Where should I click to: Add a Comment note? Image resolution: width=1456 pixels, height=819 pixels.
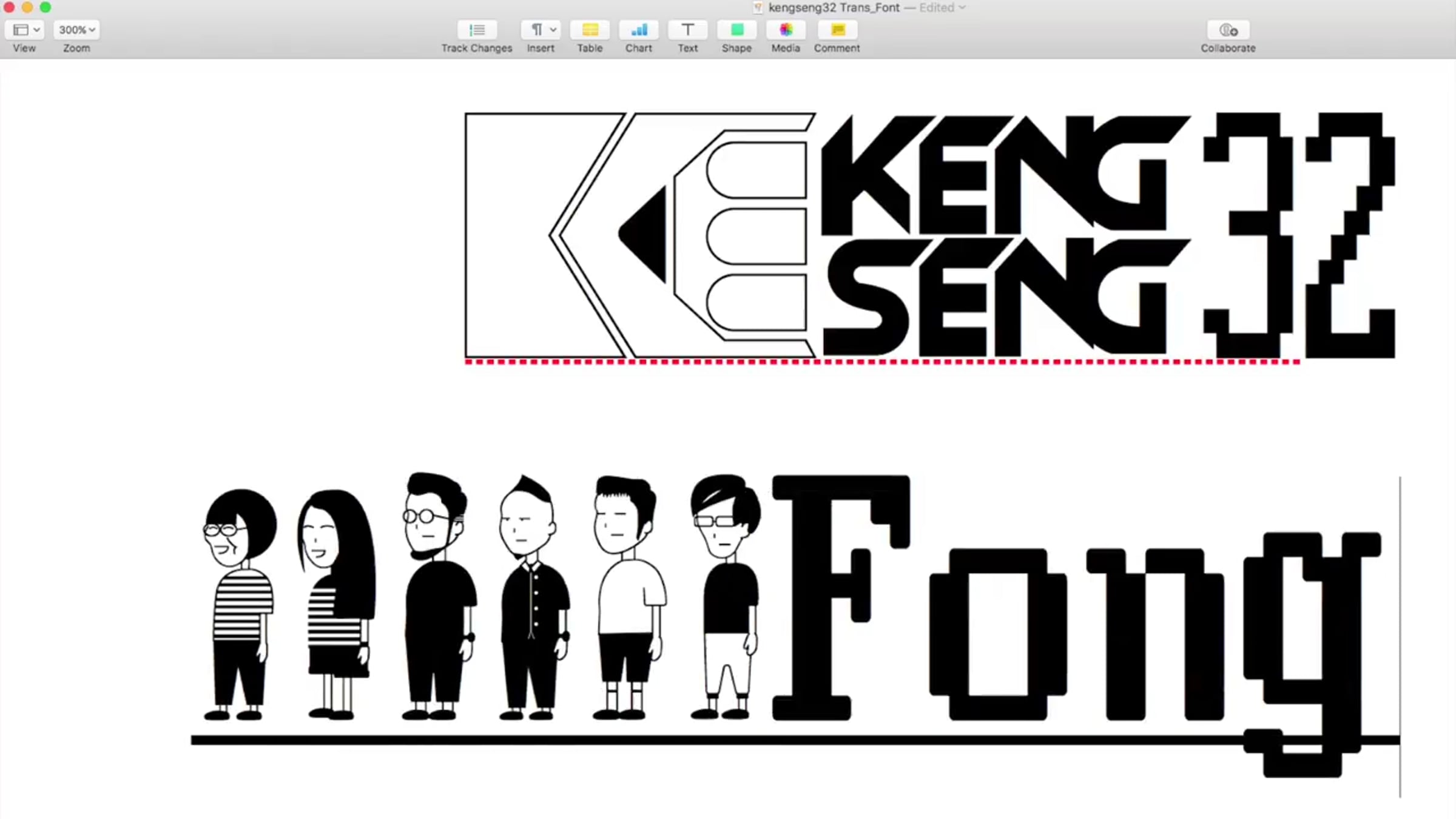[837, 30]
